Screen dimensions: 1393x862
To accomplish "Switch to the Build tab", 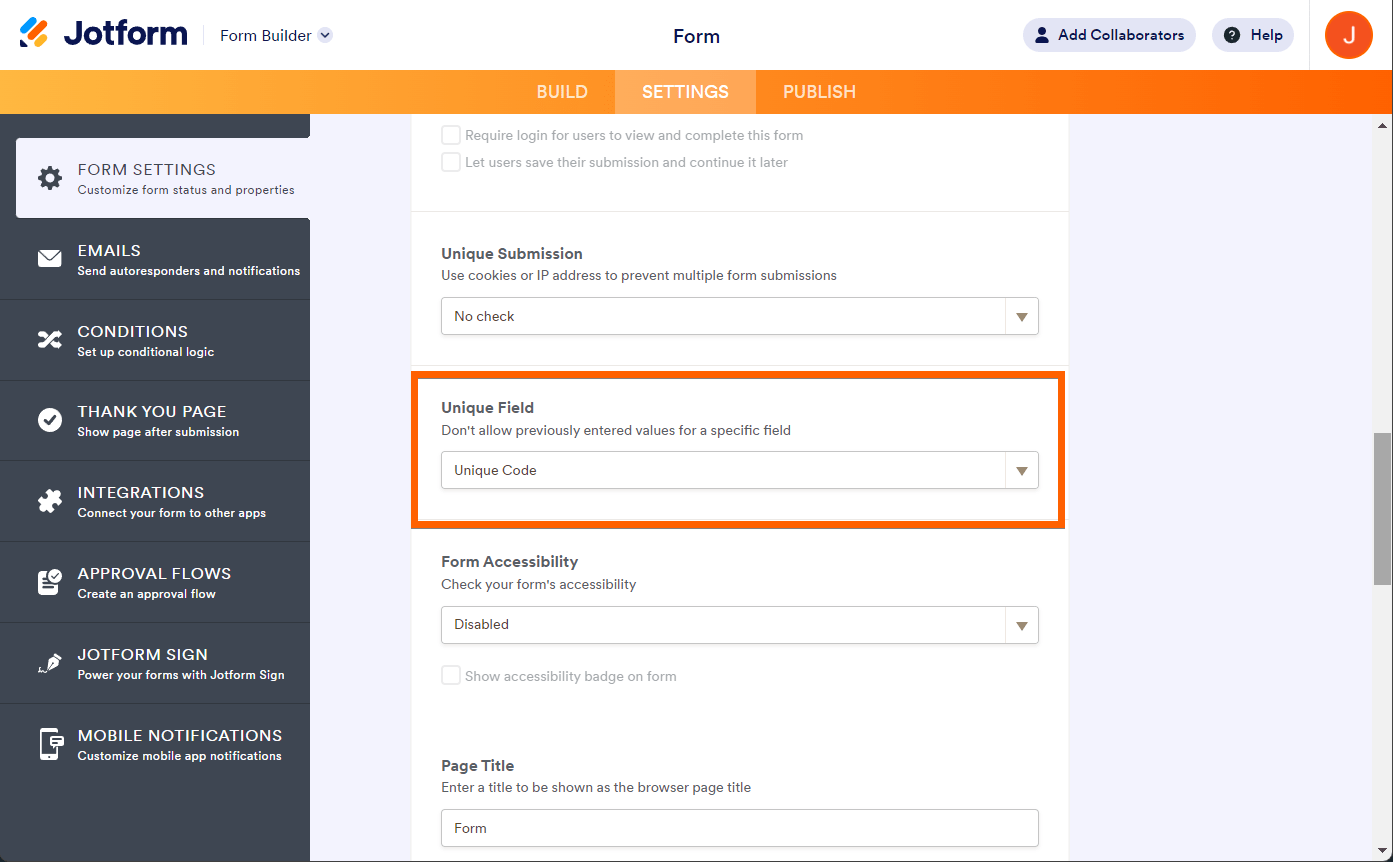I will pyautogui.click(x=562, y=92).
